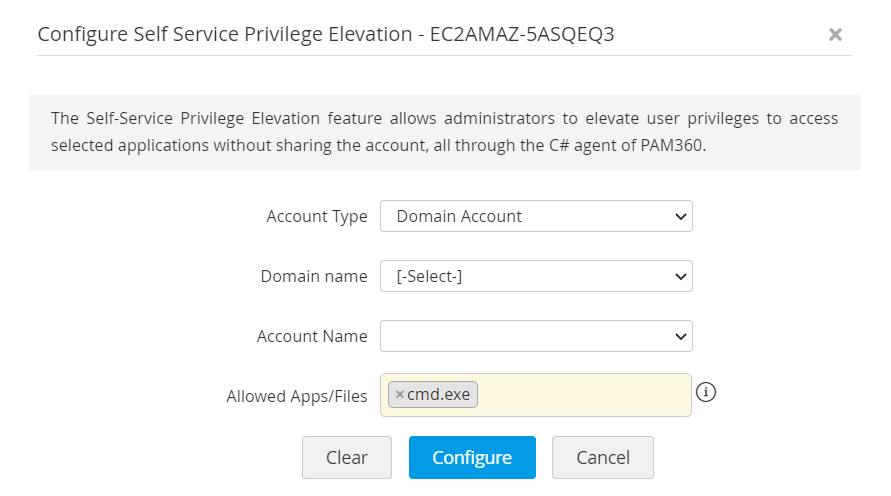This screenshot has width=891, height=496.
Task: Click the Account Name field label
Action: point(312,336)
